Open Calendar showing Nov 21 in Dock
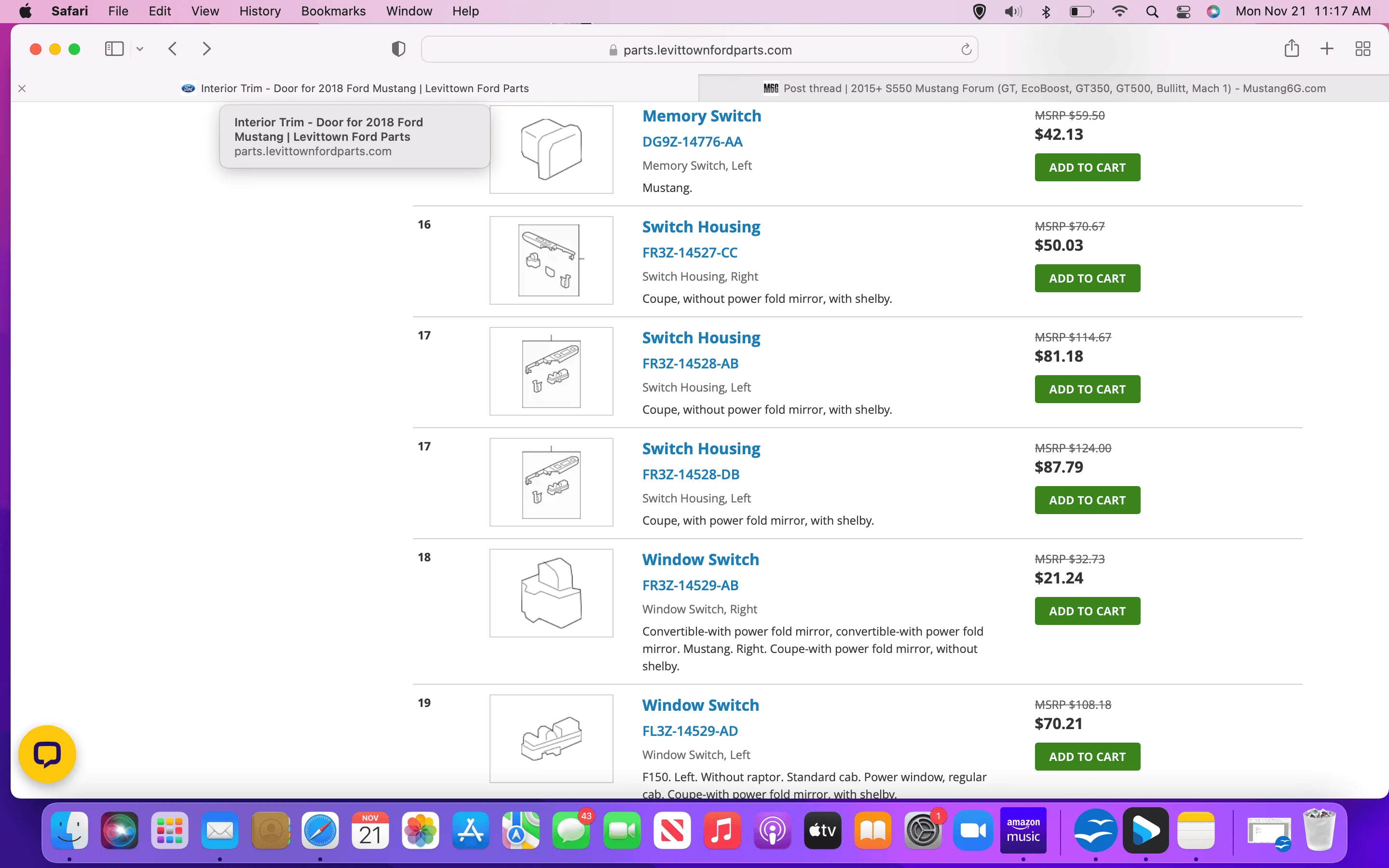Viewport: 1389px width, 868px height. (x=370, y=830)
